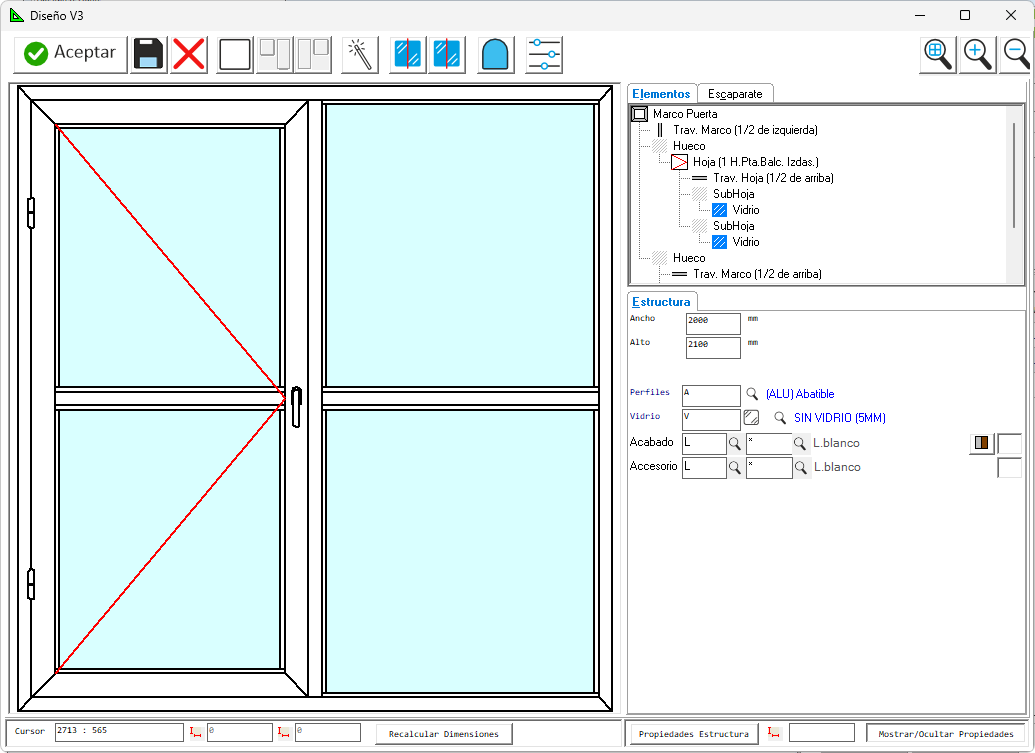1035x753 pixels.
Task: Click the Accesorio color swatch box
Action: click(1009, 467)
